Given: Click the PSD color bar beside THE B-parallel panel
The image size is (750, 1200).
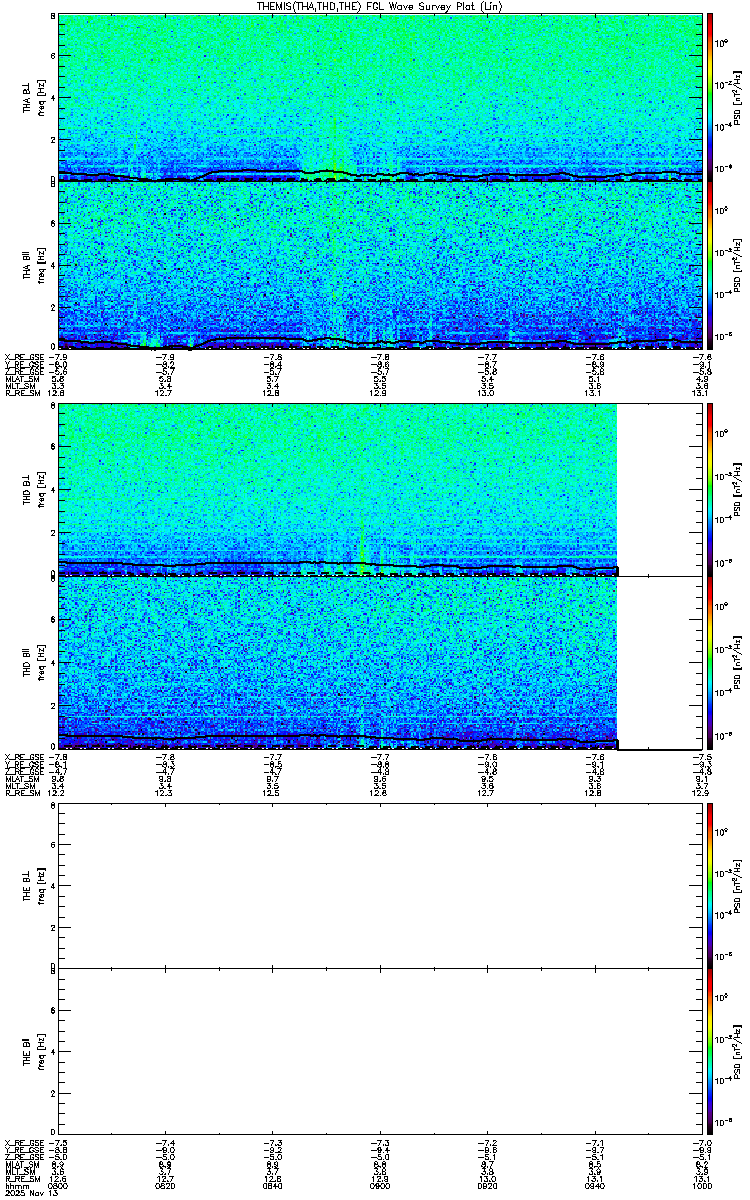Looking at the screenshot, I should point(711,1051).
